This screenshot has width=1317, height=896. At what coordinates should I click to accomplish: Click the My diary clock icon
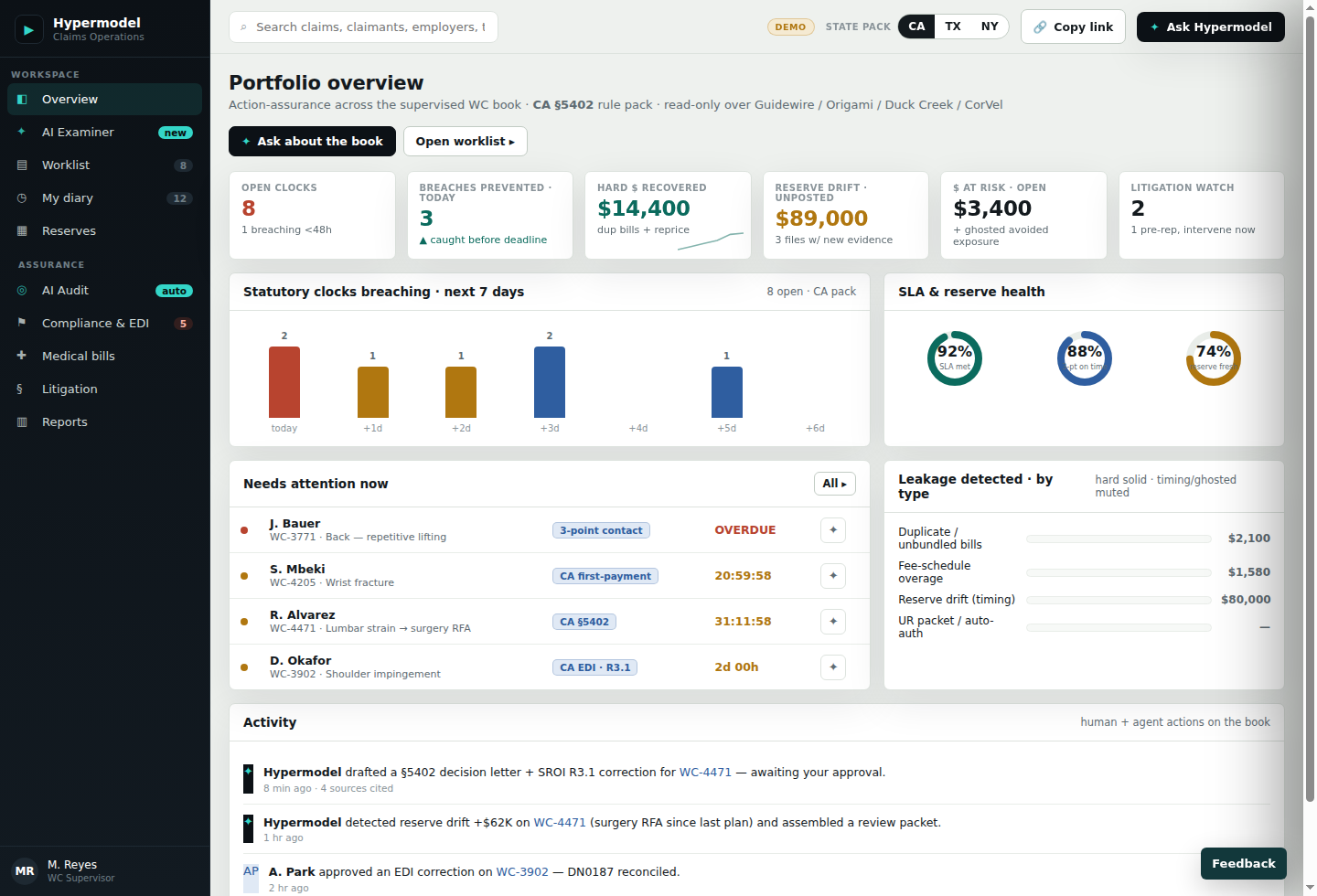22,198
